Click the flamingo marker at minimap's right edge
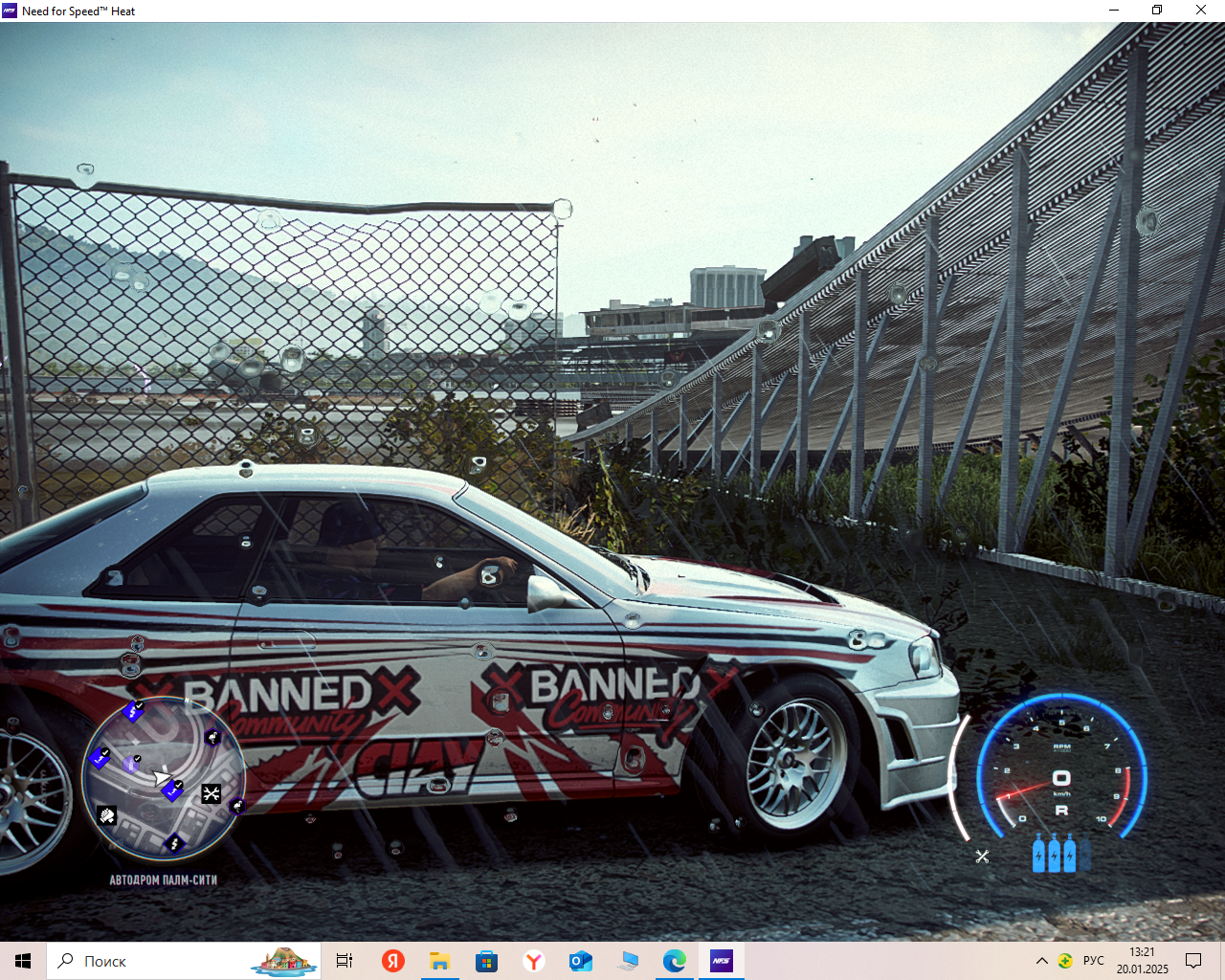 click(236, 807)
